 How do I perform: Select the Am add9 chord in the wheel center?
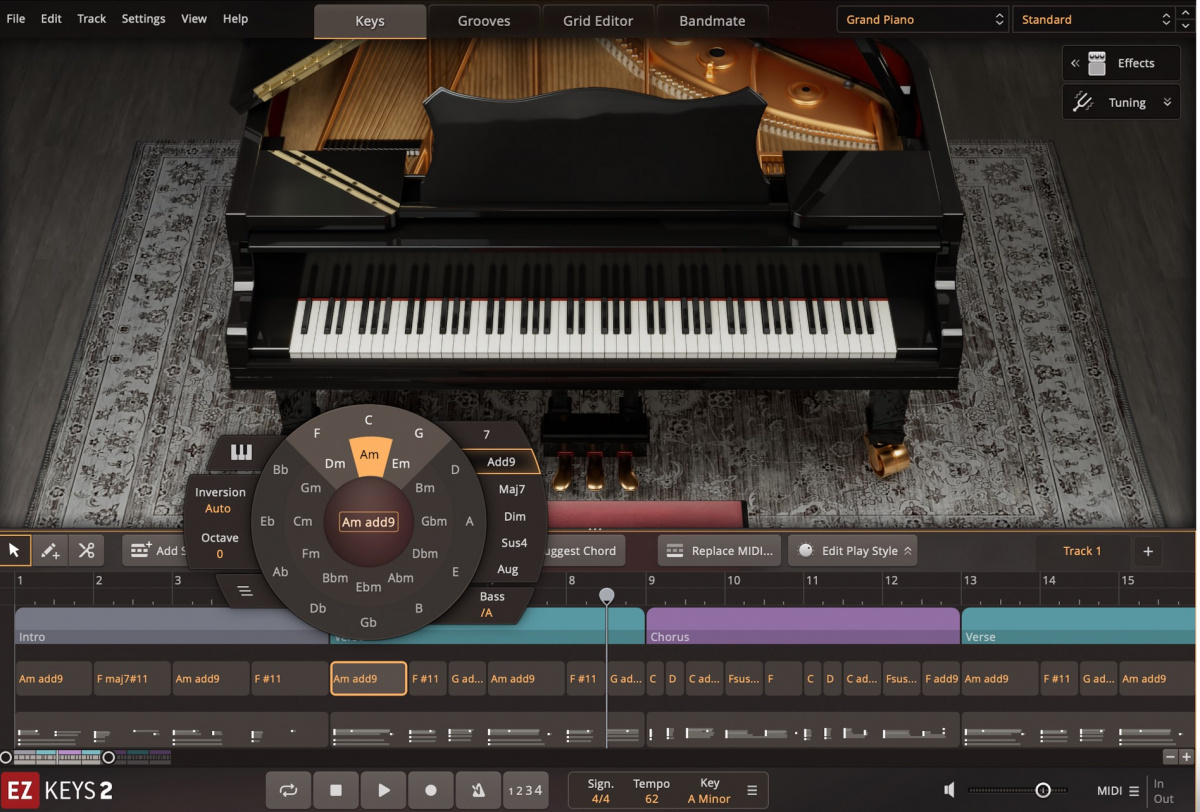coord(368,521)
